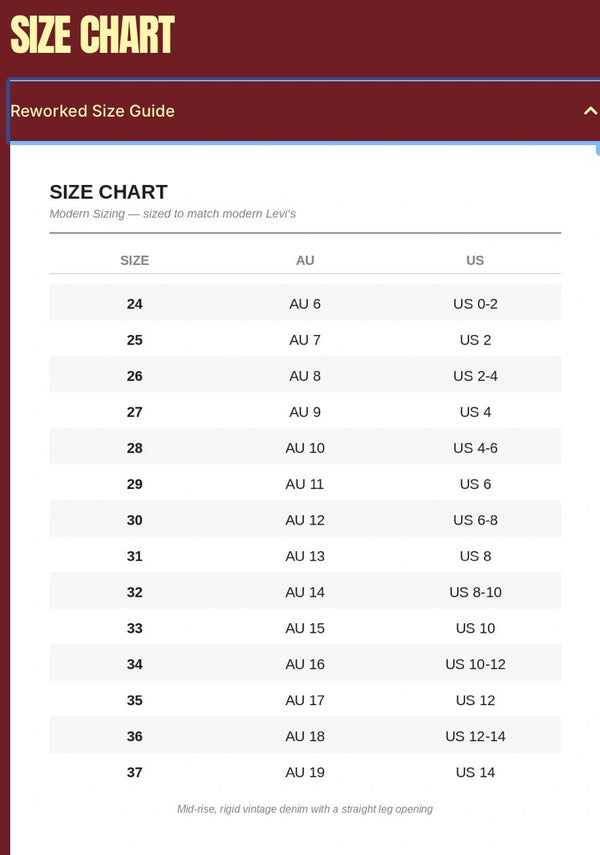Click the US 10-12 cell
This screenshot has width=600, height=855.
pyautogui.click(x=475, y=664)
